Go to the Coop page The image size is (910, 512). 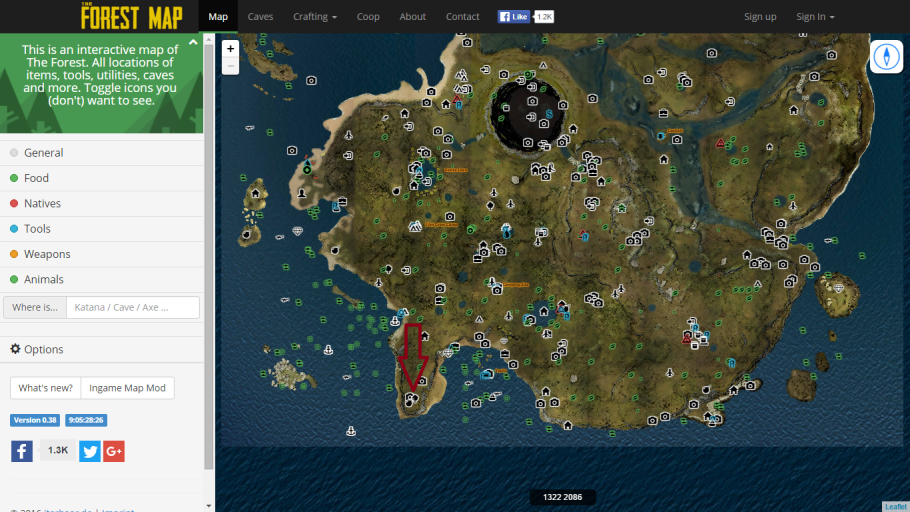[x=368, y=17]
